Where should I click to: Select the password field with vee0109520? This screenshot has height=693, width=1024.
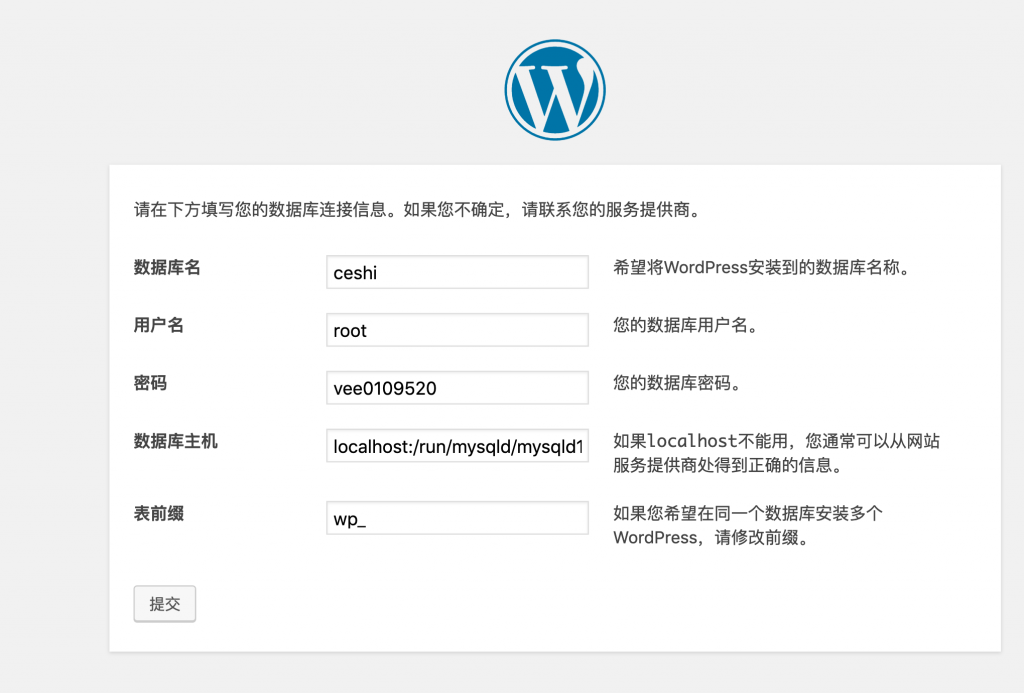[x=457, y=388]
